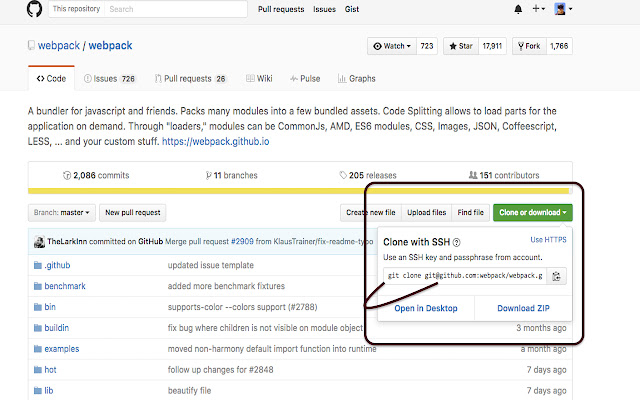This screenshot has width=640, height=400.
Task: Open the Watch dropdown button
Action: click(392, 46)
